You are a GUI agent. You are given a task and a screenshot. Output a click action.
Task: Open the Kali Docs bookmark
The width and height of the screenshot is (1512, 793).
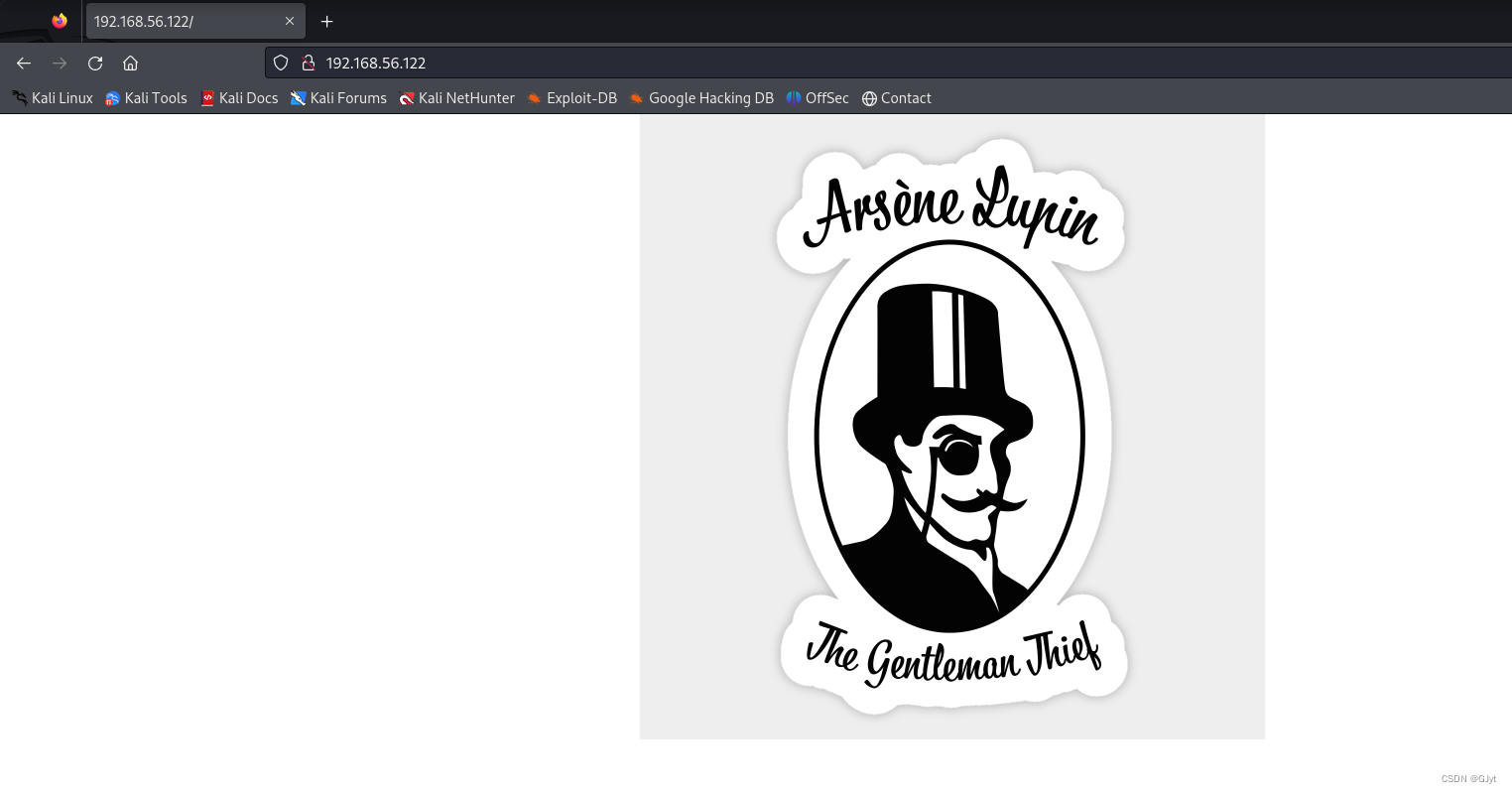tap(239, 98)
